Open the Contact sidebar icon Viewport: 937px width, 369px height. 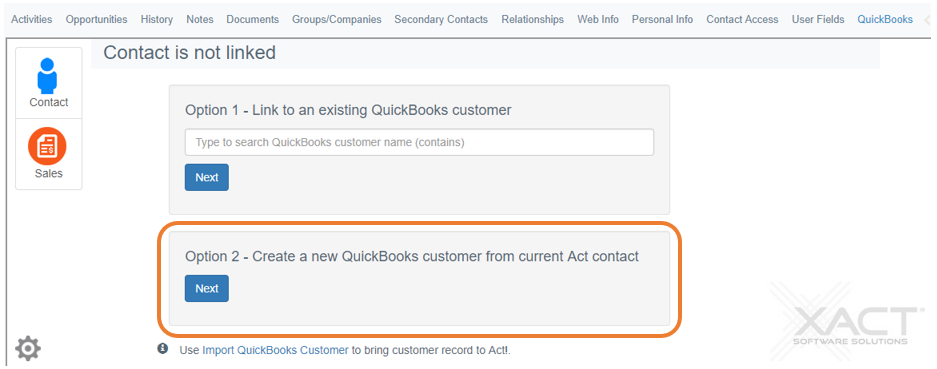[48, 83]
